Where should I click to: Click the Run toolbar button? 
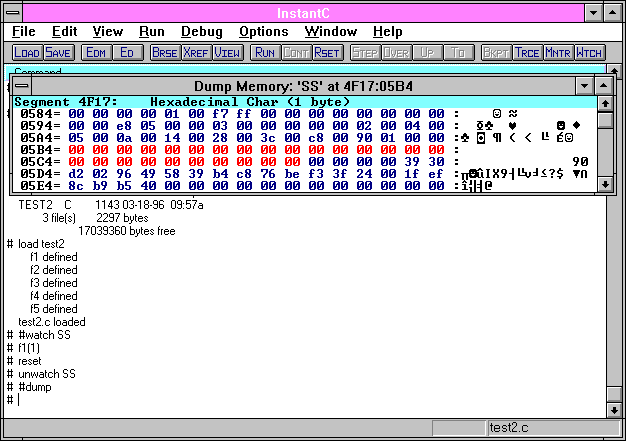[265, 52]
